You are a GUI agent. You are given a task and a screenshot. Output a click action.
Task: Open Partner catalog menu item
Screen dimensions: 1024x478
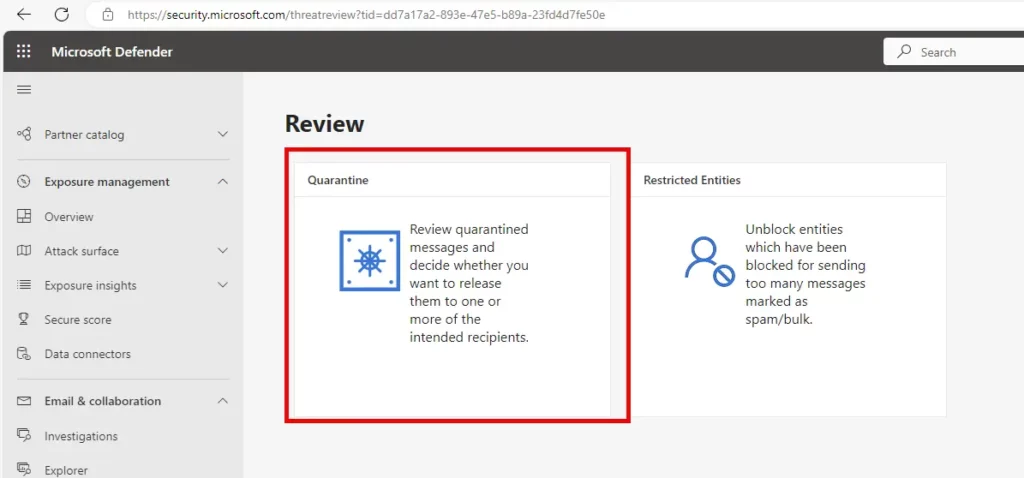pyautogui.click(x=84, y=135)
